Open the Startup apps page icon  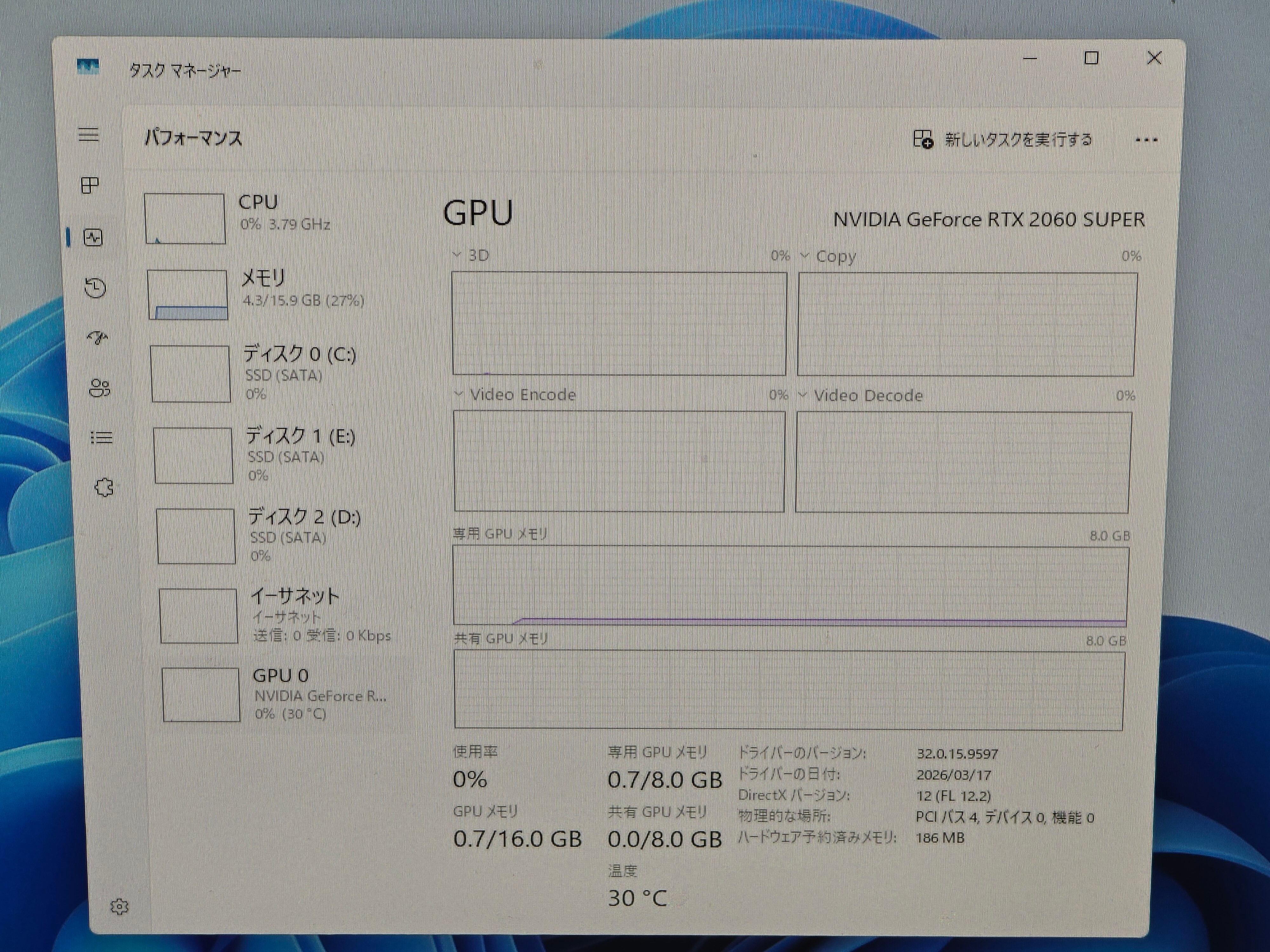click(97, 337)
